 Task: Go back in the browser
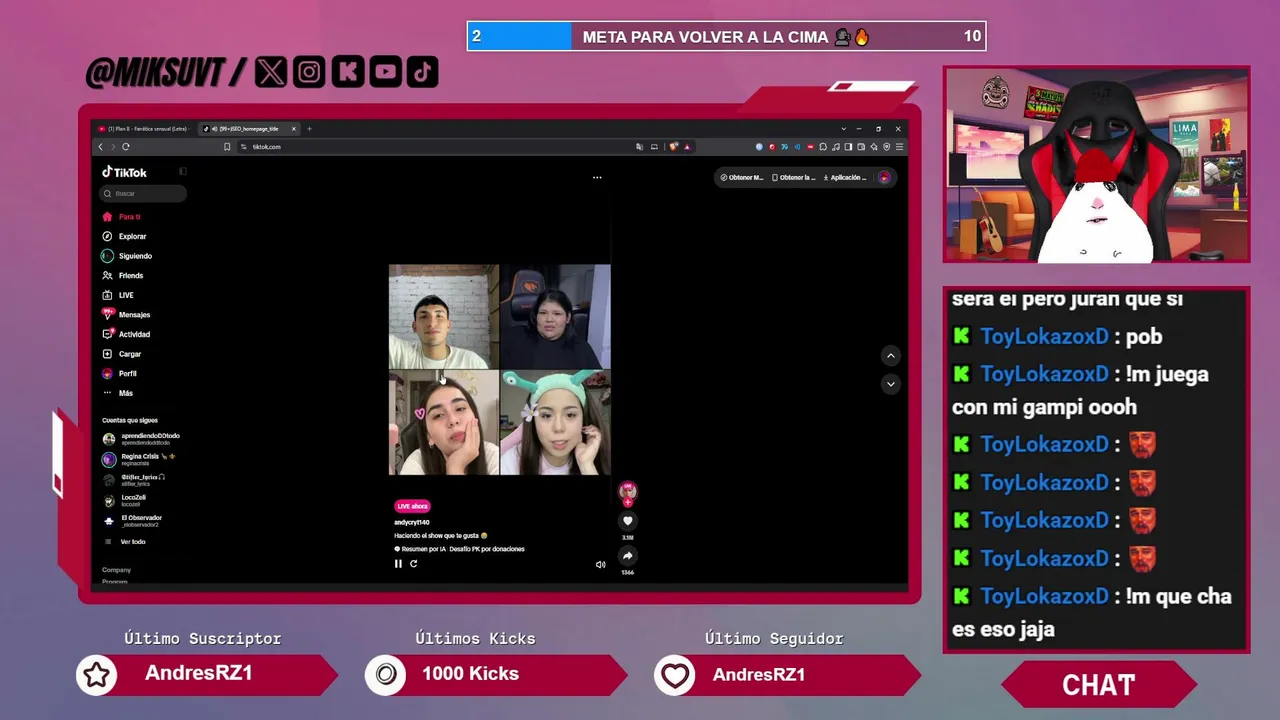100,147
